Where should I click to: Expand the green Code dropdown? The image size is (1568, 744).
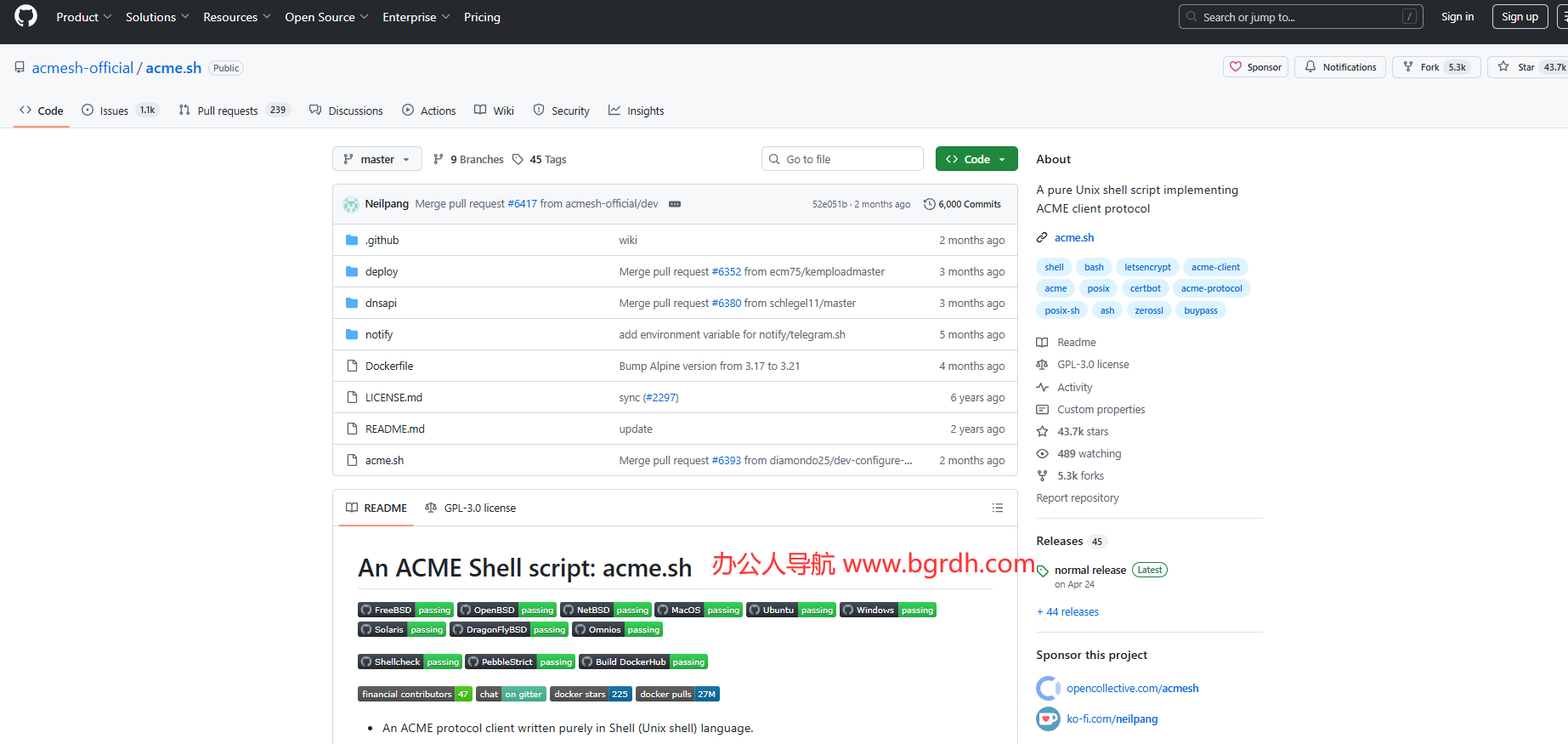click(976, 159)
